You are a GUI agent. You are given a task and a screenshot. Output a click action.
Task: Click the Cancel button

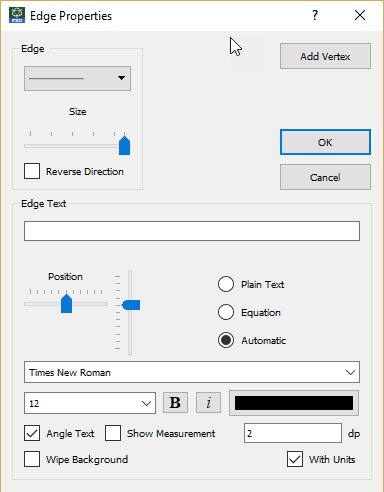(x=325, y=177)
